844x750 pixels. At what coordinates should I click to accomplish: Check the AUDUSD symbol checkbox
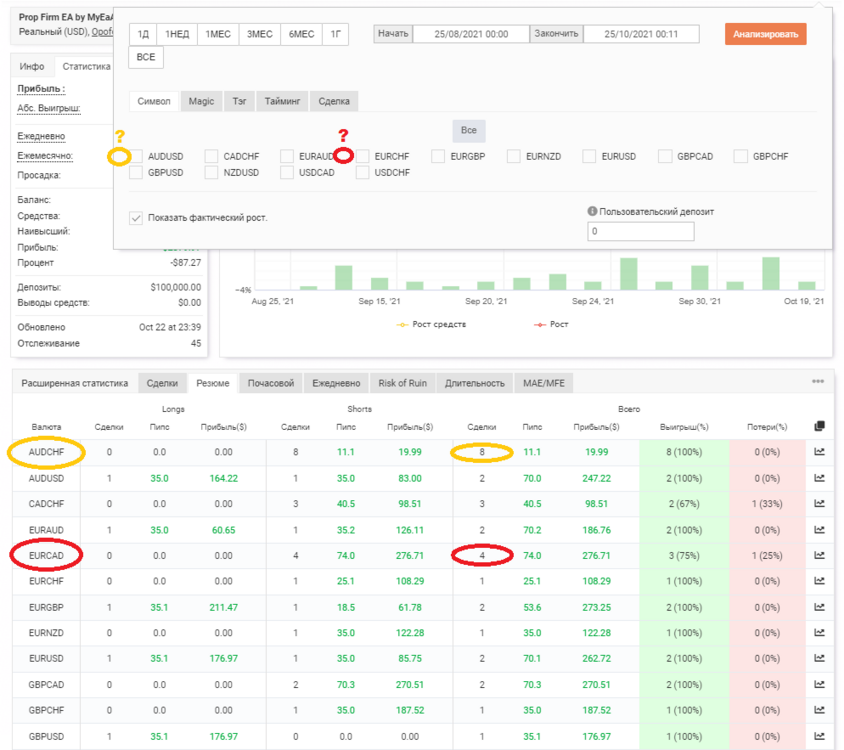pos(136,156)
